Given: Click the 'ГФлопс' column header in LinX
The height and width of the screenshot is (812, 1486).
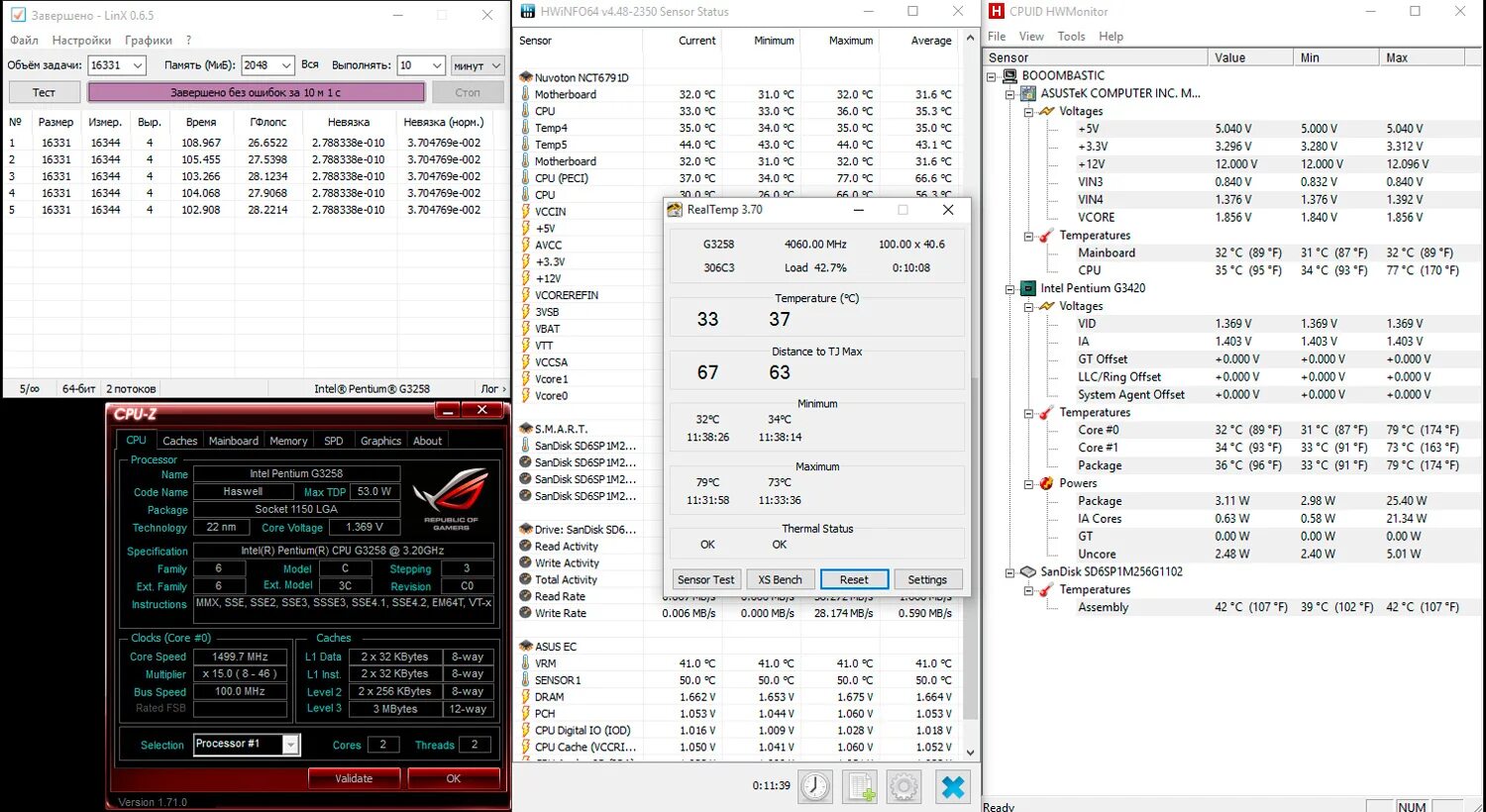Looking at the screenshot, I should tap(267, 122).
